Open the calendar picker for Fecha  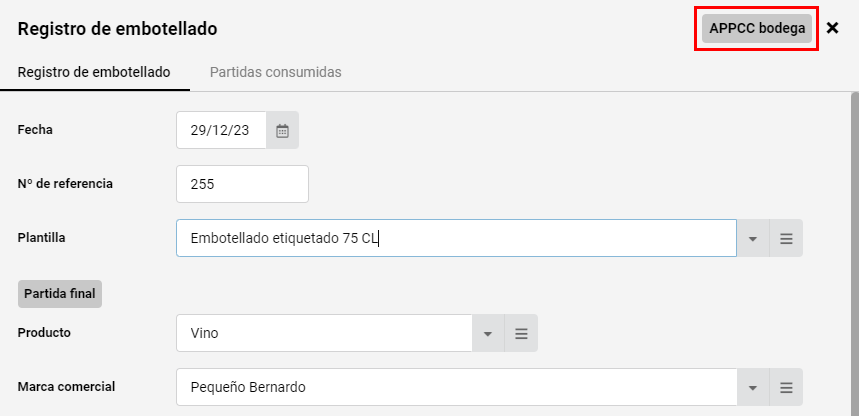pyautogui.click(x=283, y=130)
